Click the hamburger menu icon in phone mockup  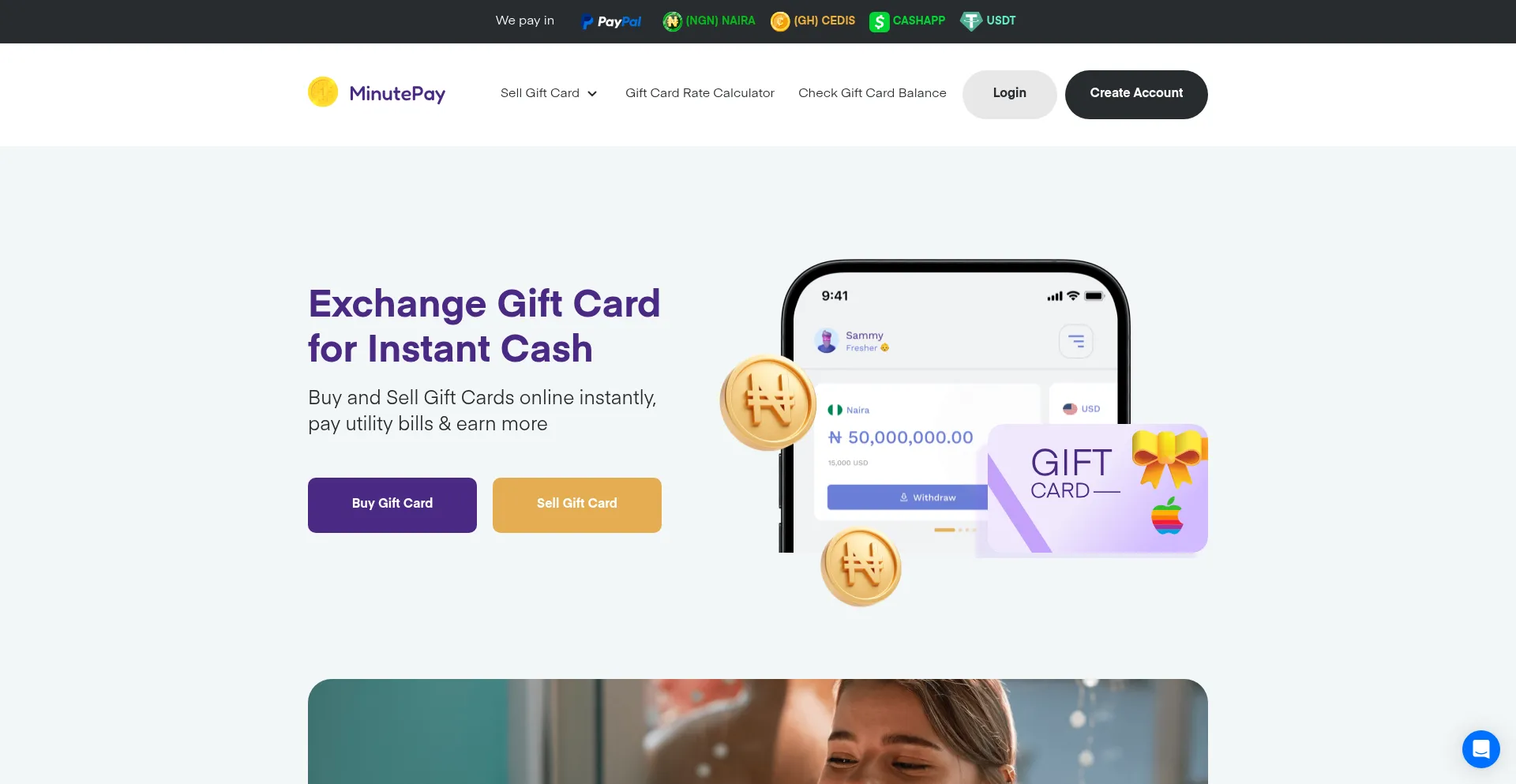pyautogui.click(x=1076, y=341)
